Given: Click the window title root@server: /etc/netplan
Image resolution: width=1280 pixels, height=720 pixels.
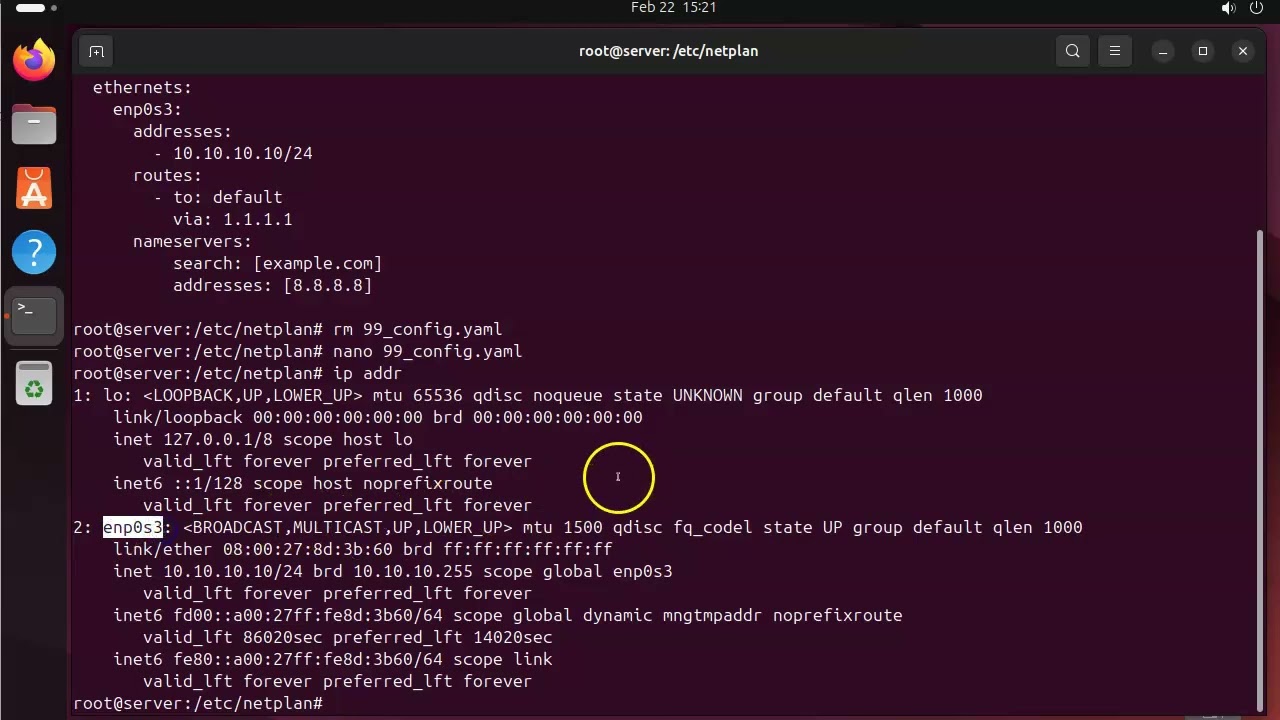Looking at the screenshot, I should click(669, 51).
